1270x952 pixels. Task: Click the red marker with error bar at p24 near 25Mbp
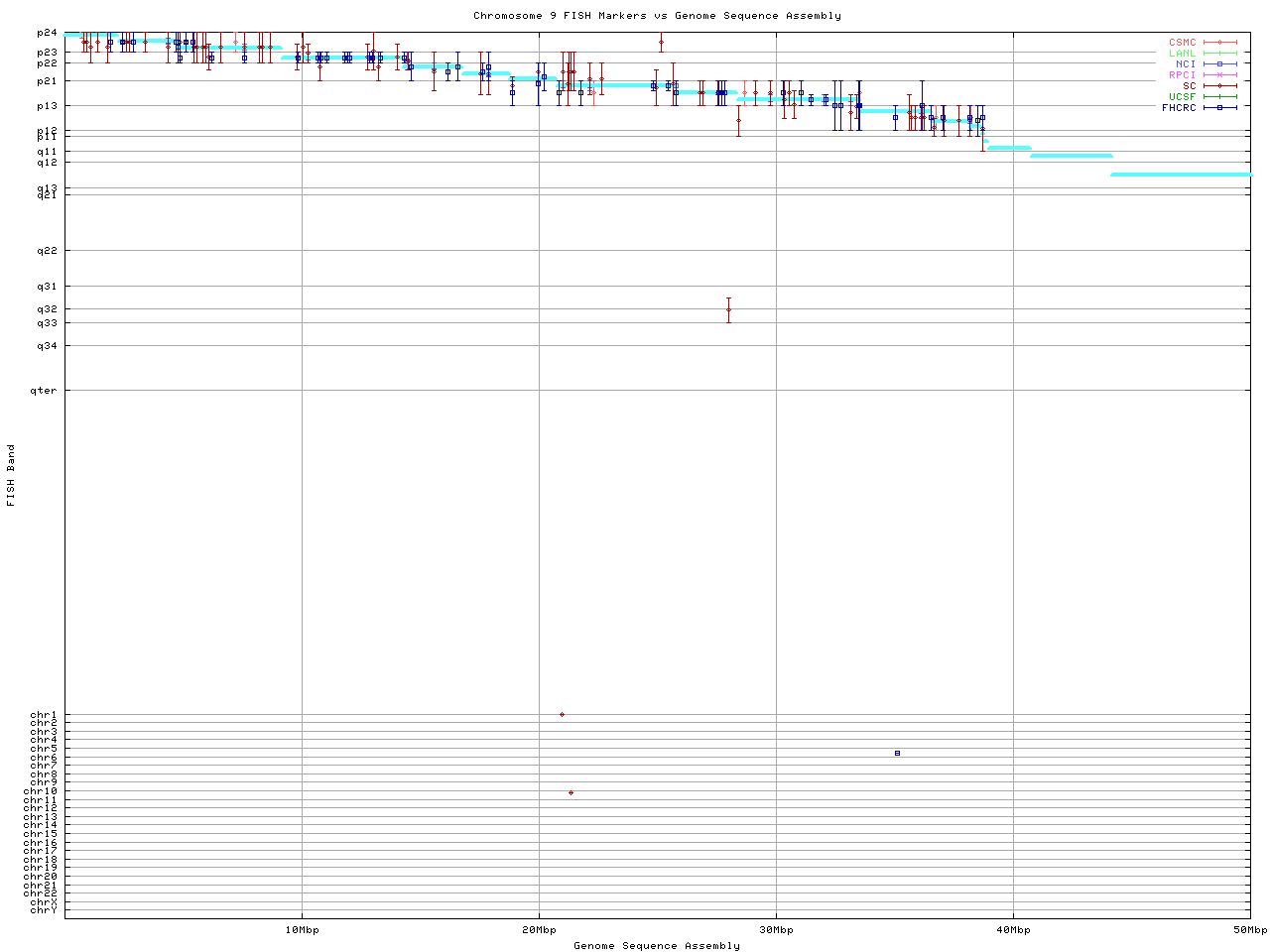[661, 42]
